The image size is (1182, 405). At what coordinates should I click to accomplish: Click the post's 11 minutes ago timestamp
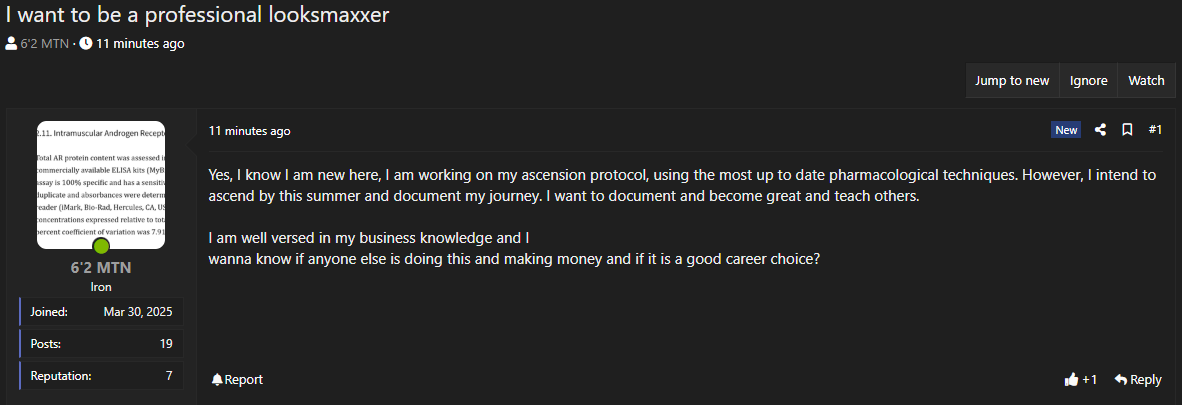(x=250, y=131)
